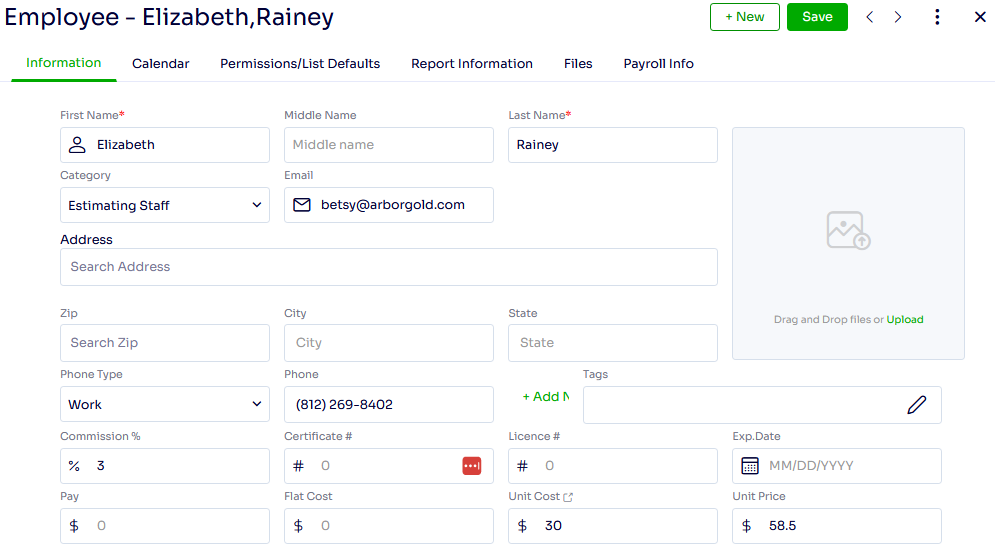The image size is (995, 552).
Task: Click the envelope icon in Email field
Action: click(302, 205)
